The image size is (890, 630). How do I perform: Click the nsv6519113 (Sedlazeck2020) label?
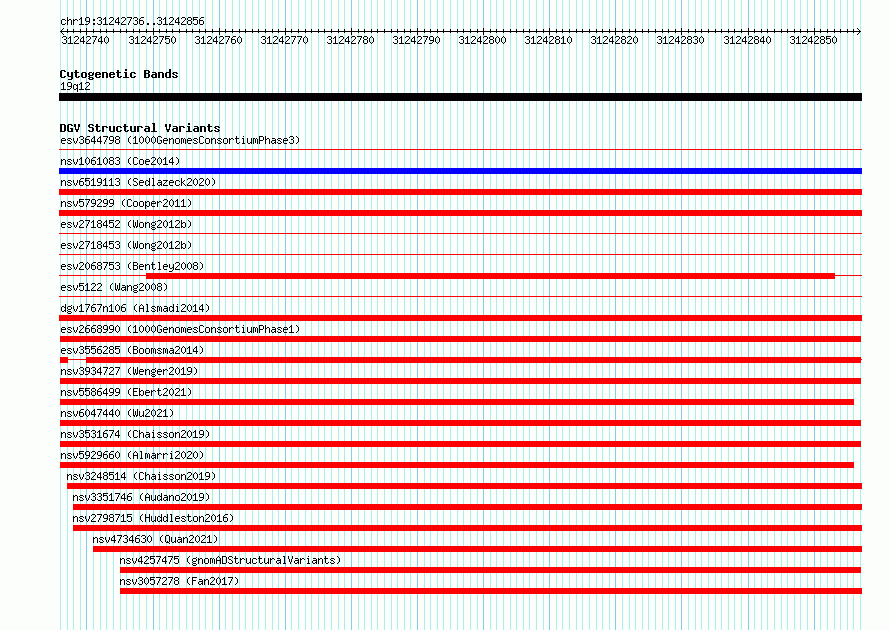138,182
